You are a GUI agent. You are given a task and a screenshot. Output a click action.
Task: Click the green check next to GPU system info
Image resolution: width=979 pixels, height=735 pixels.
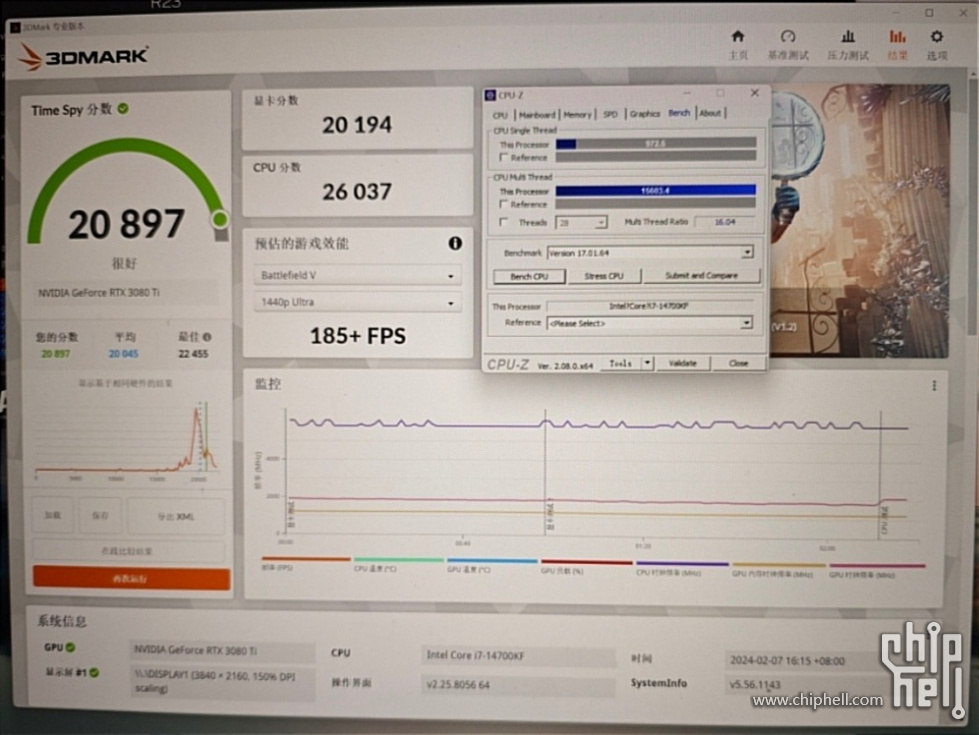[x=71, y=648]
